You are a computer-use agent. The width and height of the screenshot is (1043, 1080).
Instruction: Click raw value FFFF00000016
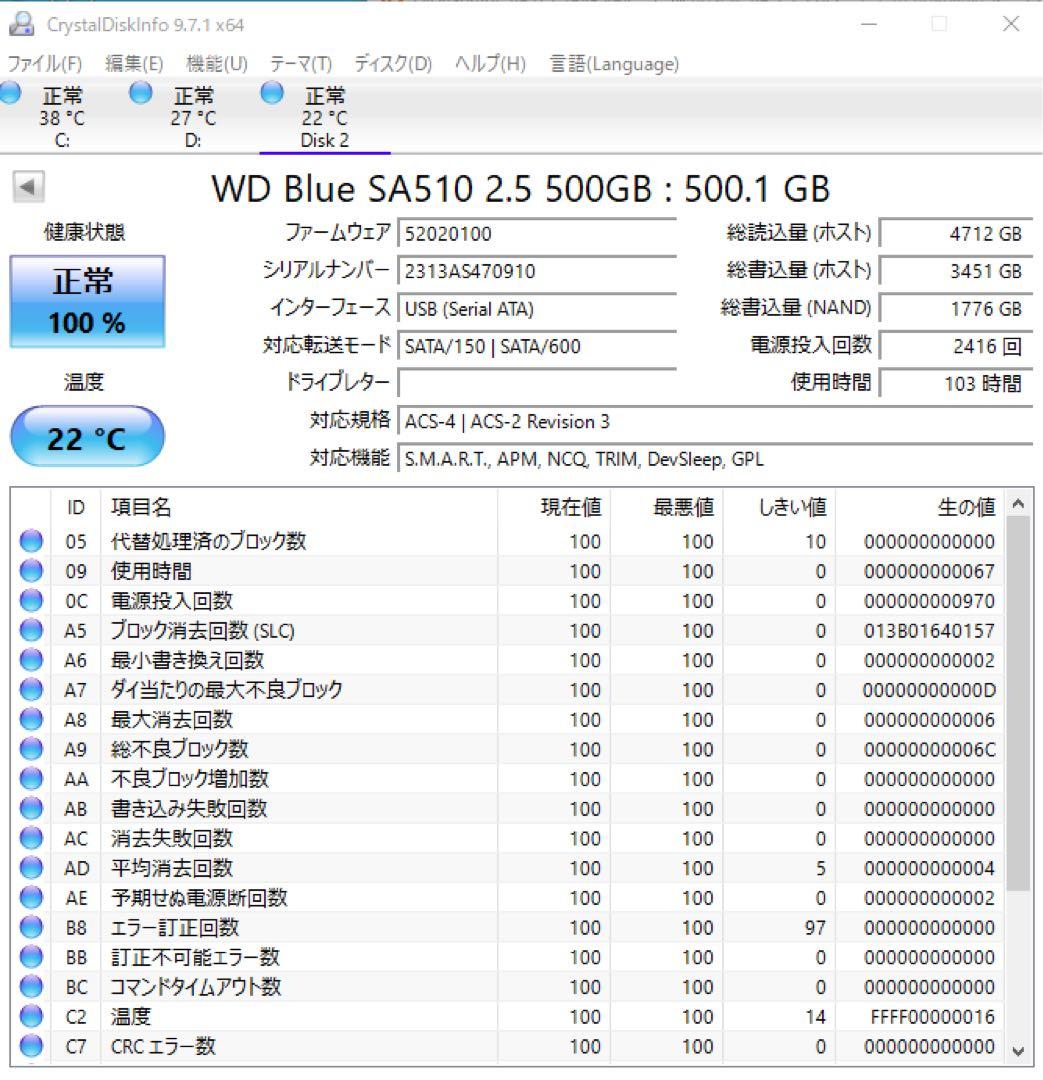point(933,1017)
